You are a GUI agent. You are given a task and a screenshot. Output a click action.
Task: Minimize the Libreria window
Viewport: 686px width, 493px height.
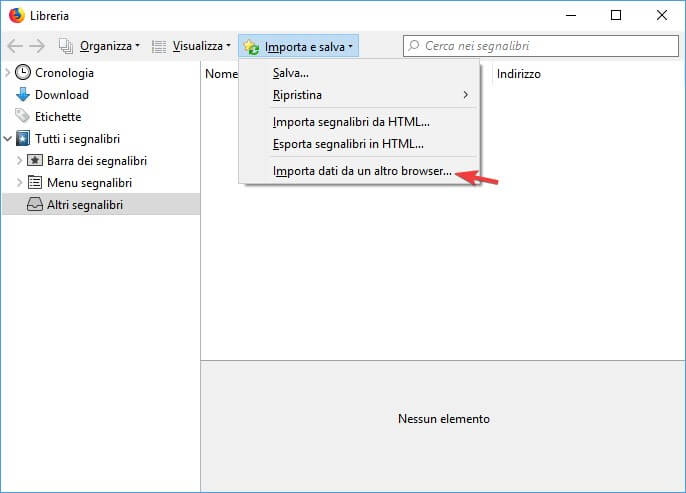tap(571, 15)
